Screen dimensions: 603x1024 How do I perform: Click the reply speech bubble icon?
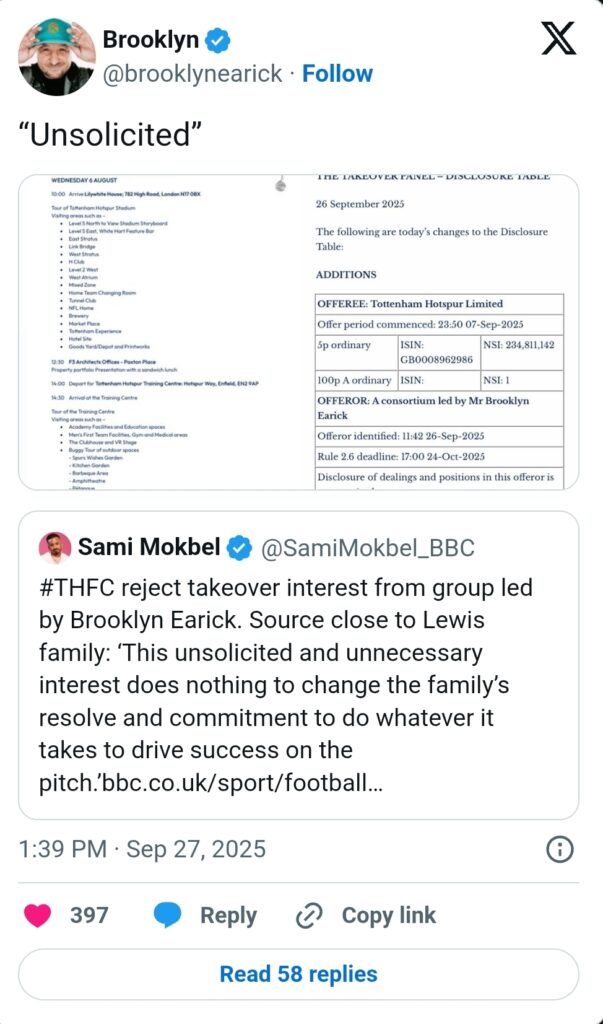click(x=168, y=915)
